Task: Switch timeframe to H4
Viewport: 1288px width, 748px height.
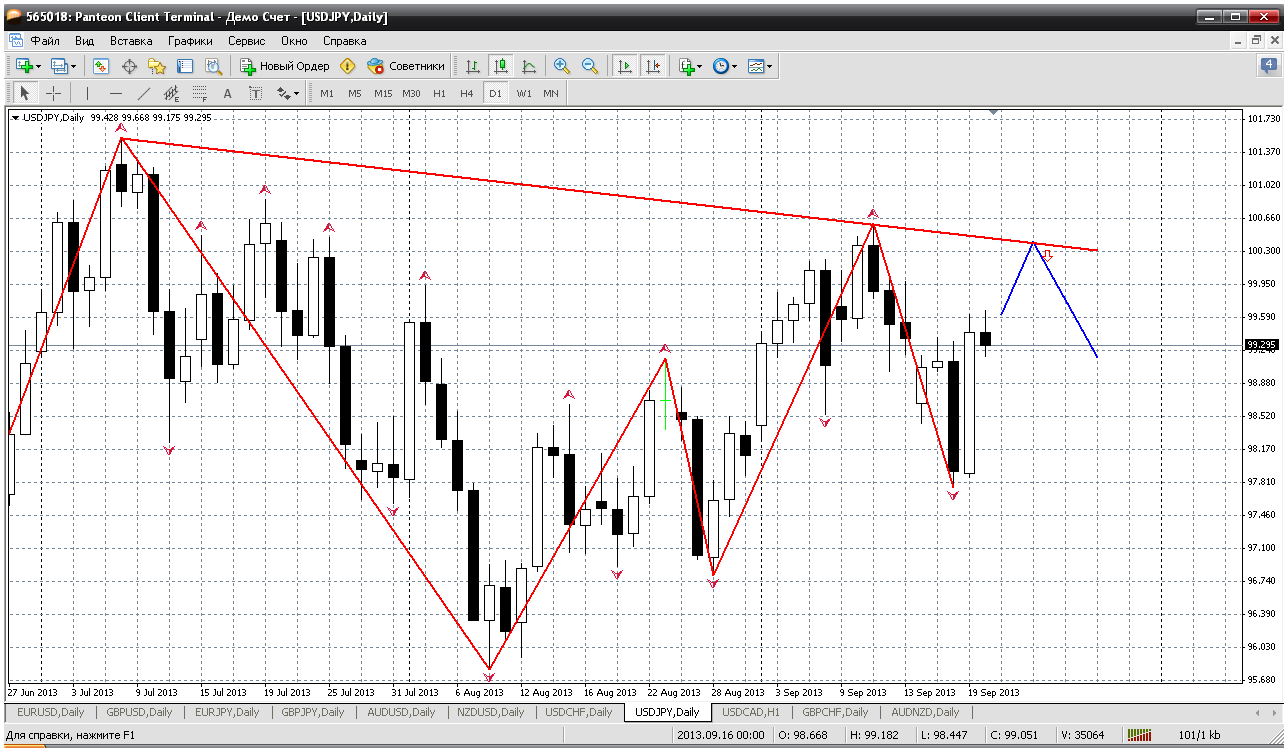Action: point(467,93)
